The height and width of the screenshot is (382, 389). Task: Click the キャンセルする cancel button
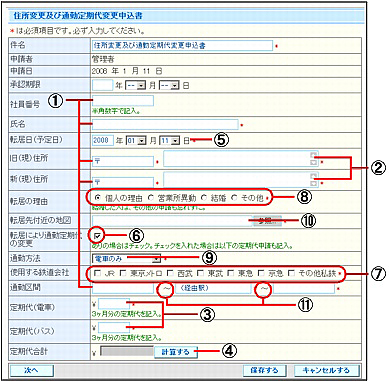[326, 370]
